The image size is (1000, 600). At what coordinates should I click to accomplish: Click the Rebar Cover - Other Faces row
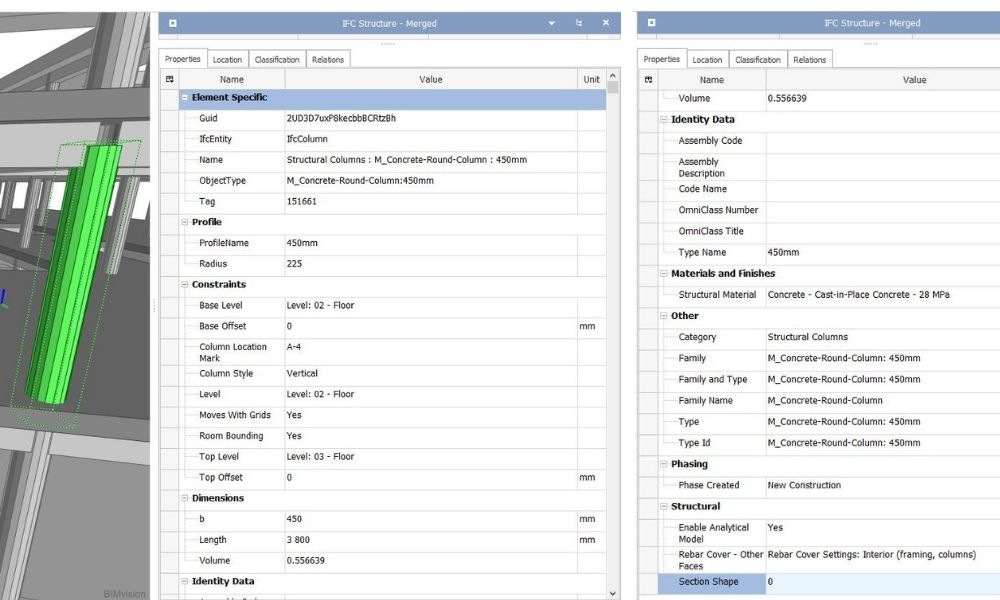pos(829,560)
